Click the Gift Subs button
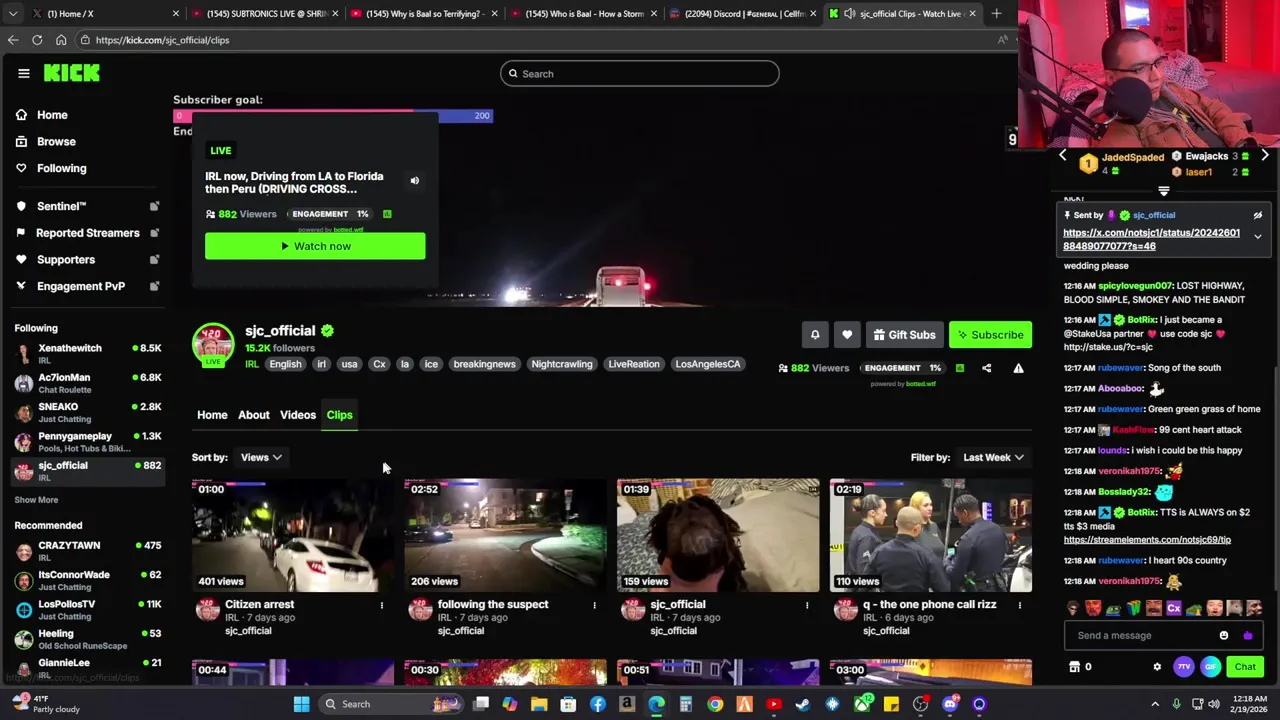 pyautogui.click(x=904, y=335)
